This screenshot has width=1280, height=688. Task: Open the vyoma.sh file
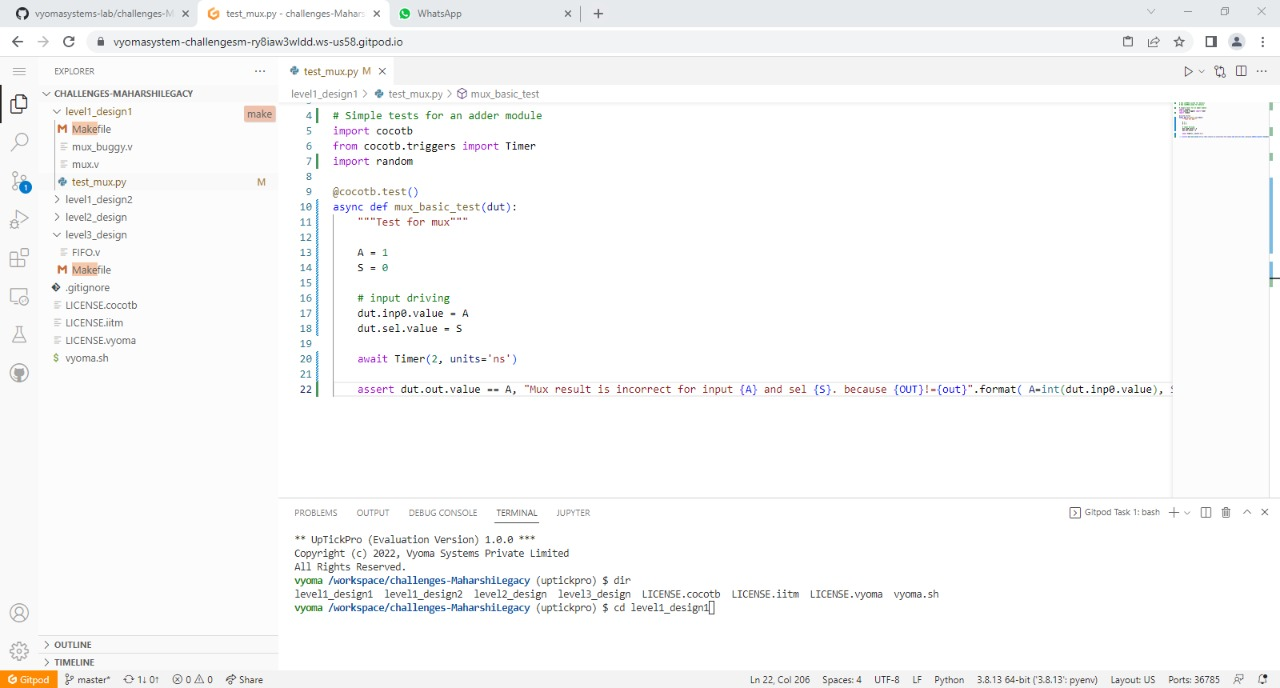[87, 358]
